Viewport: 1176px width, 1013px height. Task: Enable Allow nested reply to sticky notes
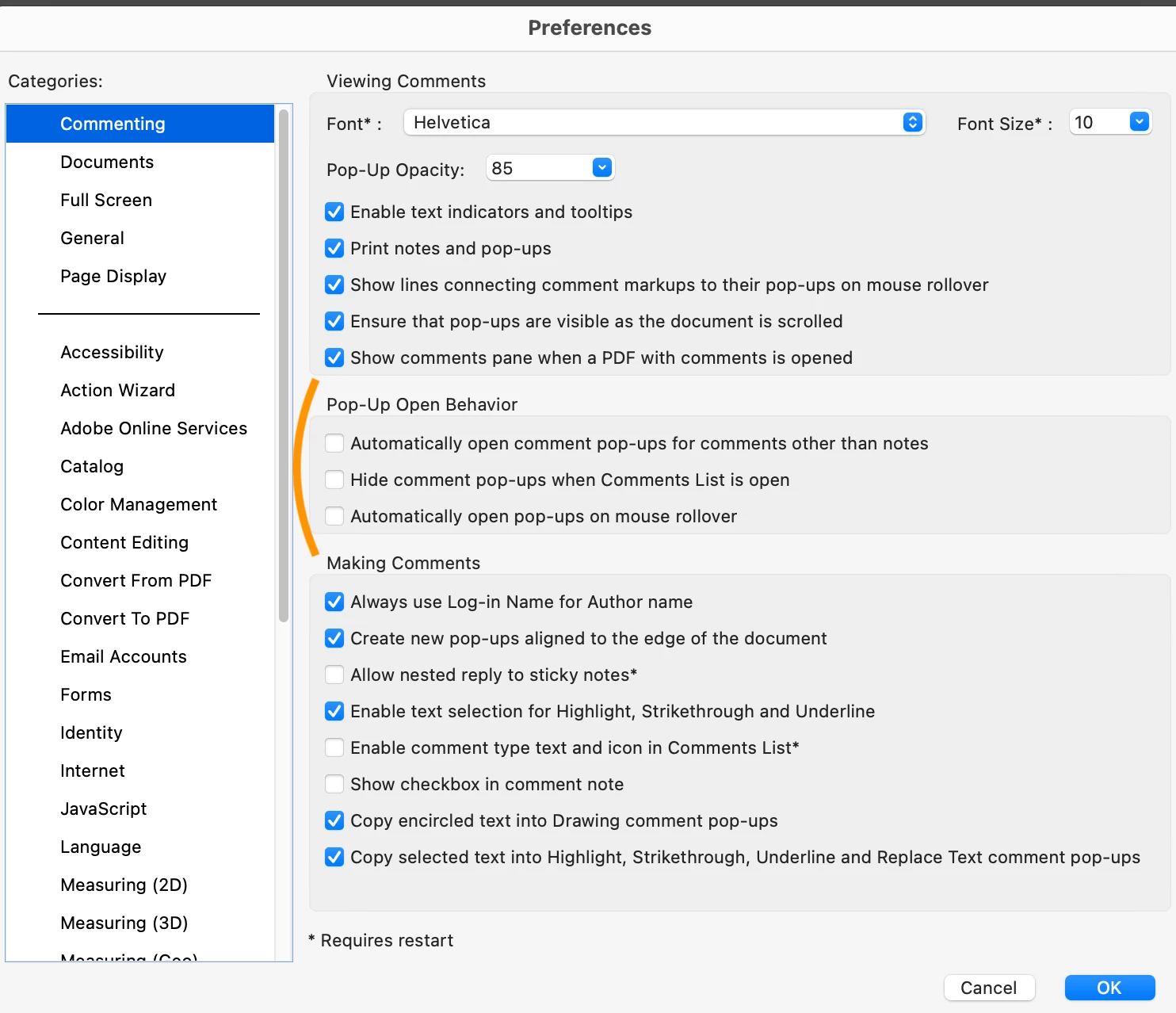point(334,675)
